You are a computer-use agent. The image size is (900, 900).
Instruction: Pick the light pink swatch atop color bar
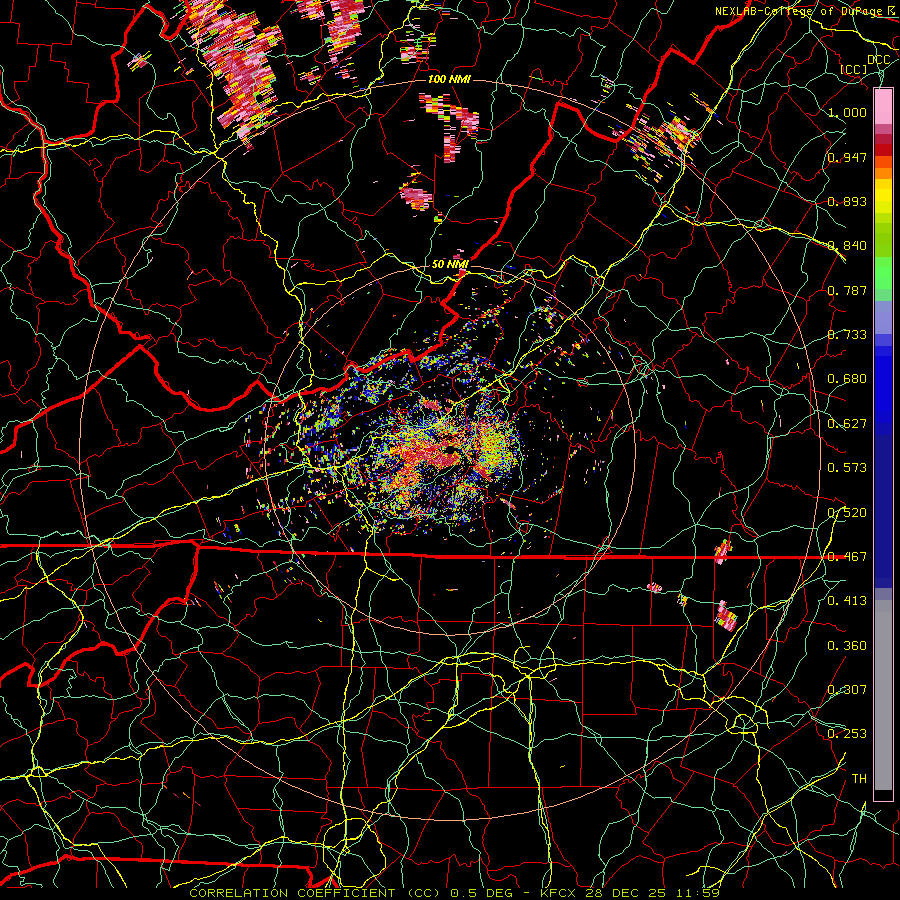pos(883,107)
